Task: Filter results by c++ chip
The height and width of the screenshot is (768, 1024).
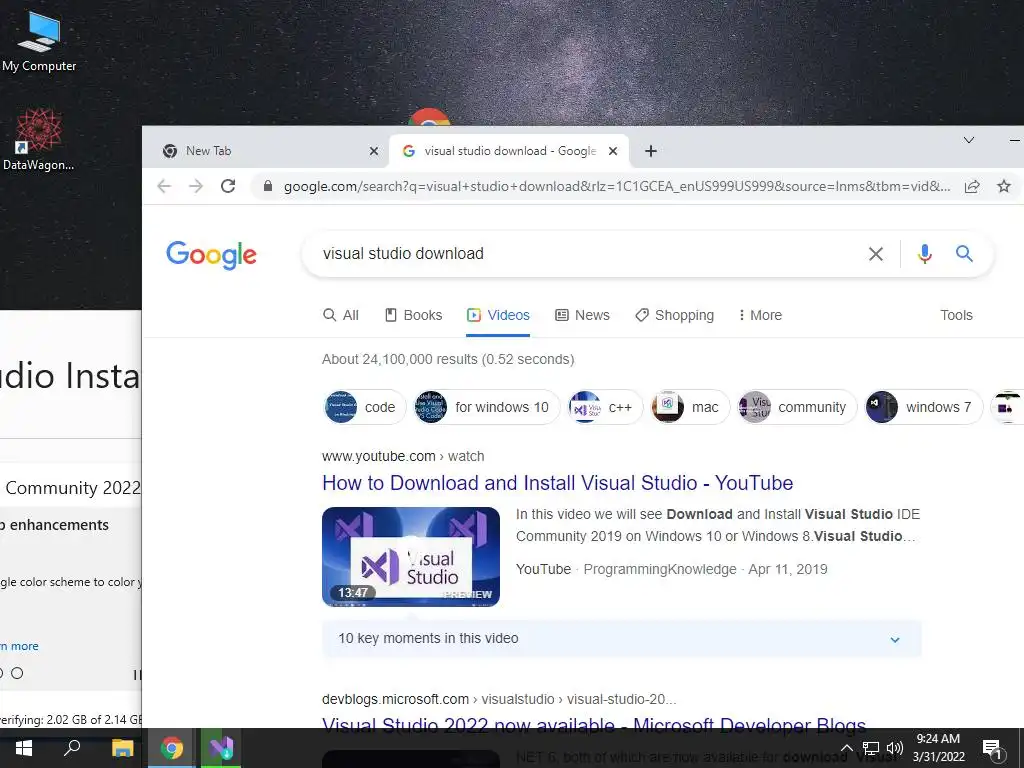Action: coord(604,407)
